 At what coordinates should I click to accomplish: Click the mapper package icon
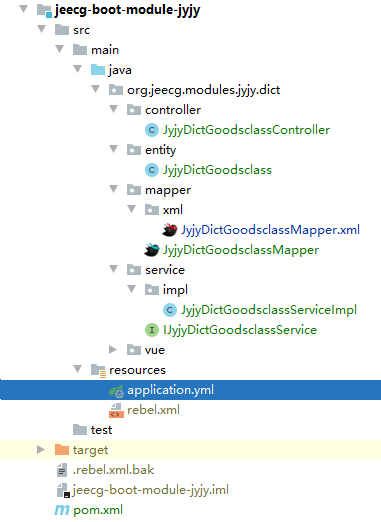coord(134,190)
